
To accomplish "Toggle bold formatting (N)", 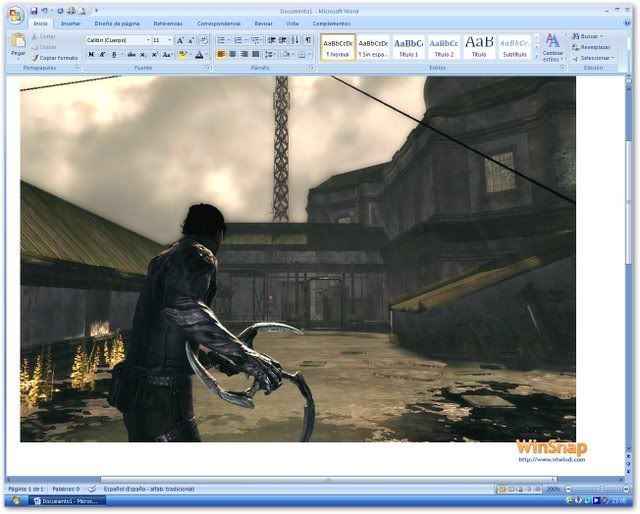I will (91, 54).
